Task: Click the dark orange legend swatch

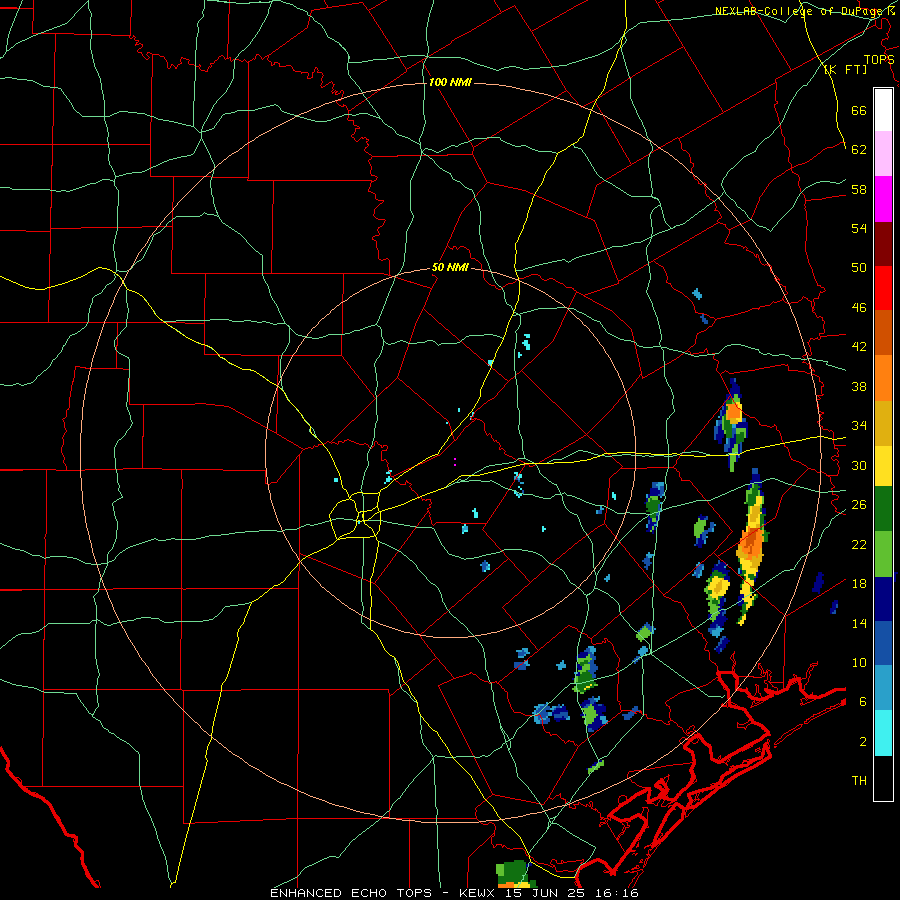Action: click(x=883, y=333)
